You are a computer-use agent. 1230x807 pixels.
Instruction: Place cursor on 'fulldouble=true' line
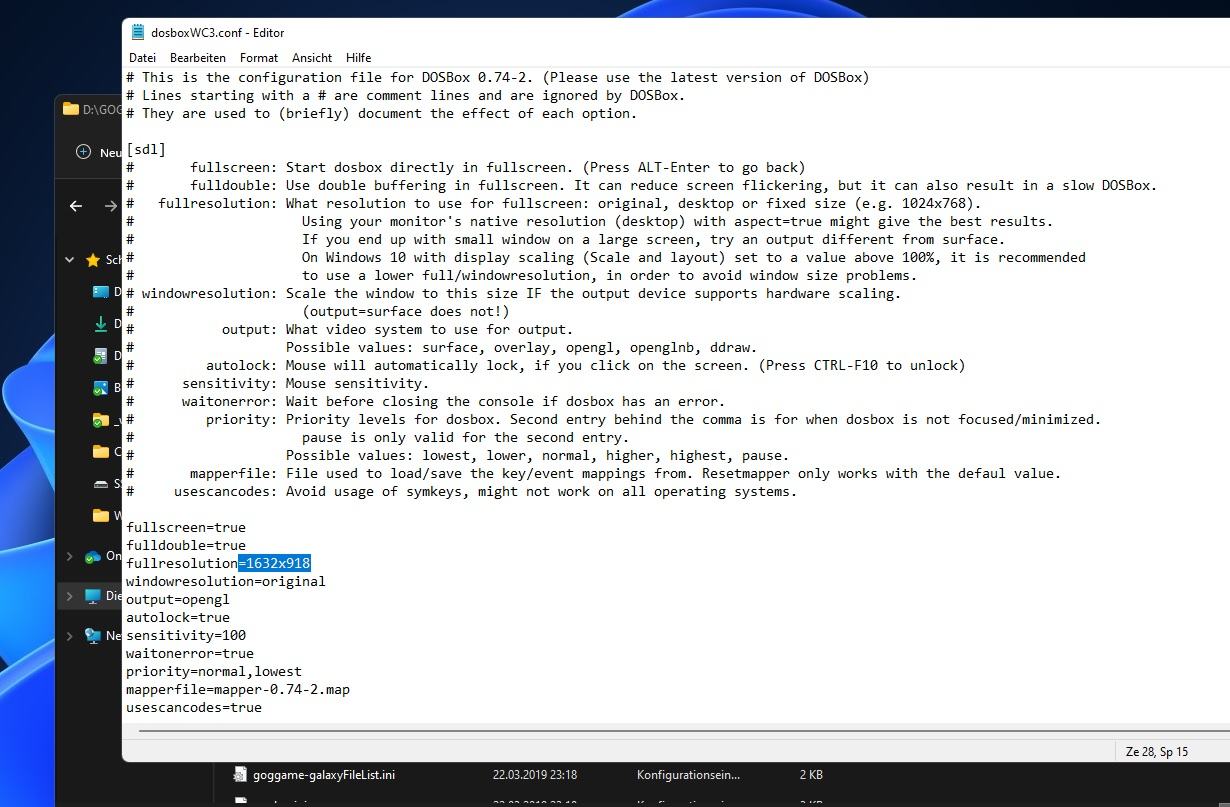(x=186, y=545)
